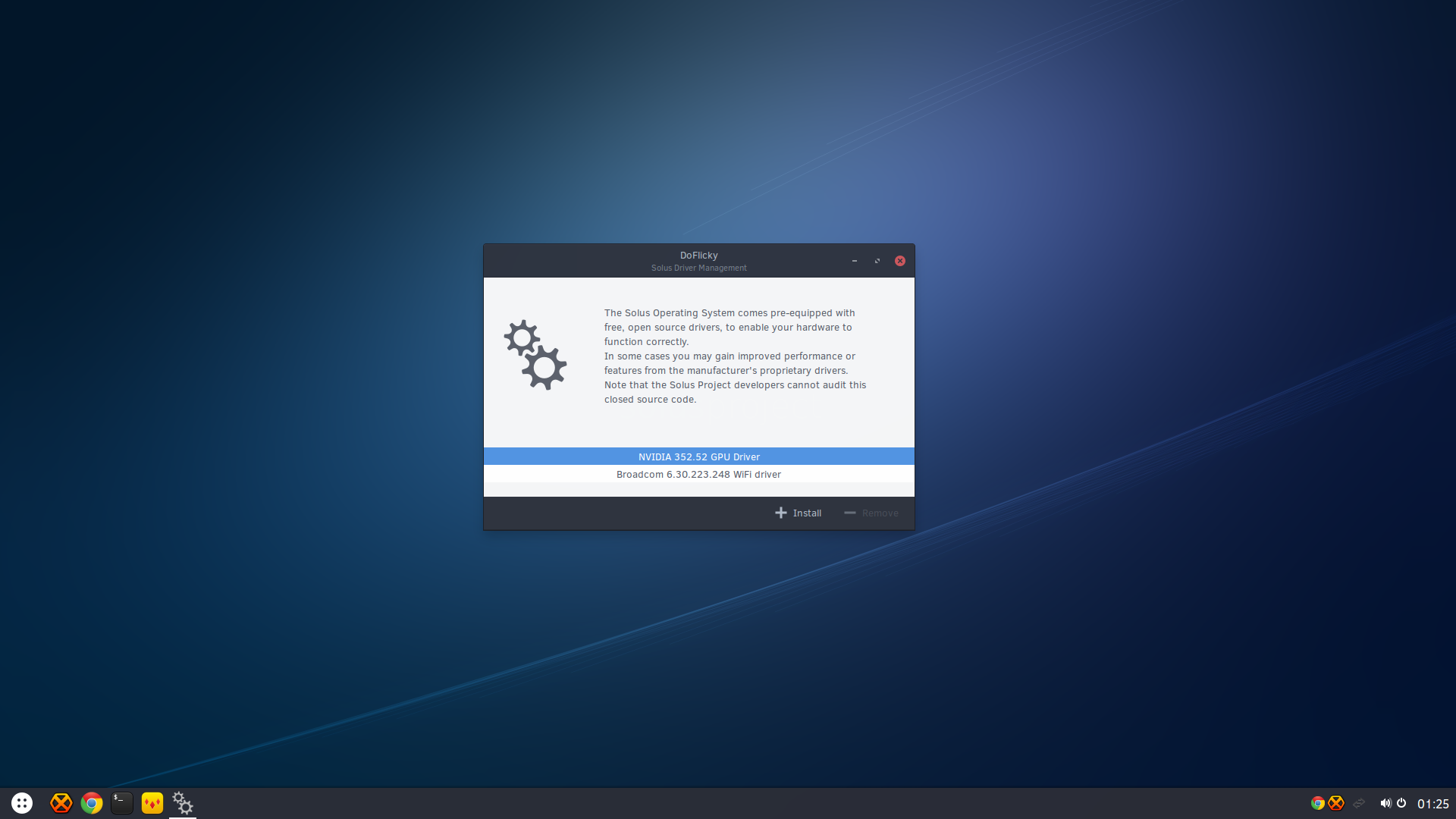The width and height of the screenshot is (1456, 819).
Task: Click the greyed-out Remove button
Action: click(x=871, y=513)
